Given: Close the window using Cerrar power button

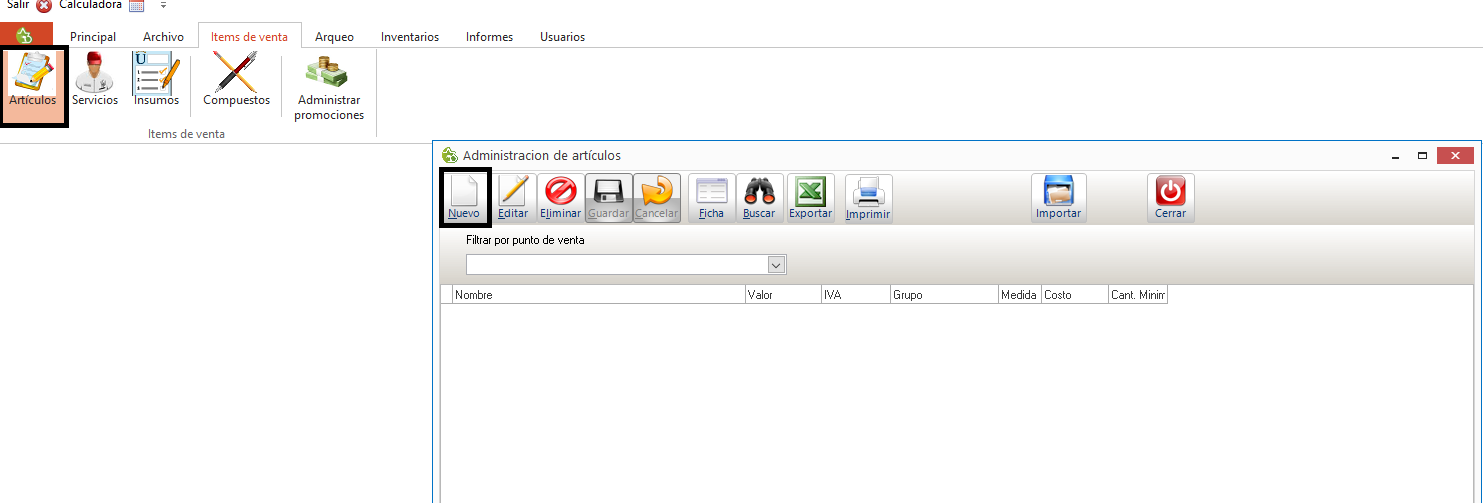Looking at the screenshot, I should click(x=1170, y=197).
